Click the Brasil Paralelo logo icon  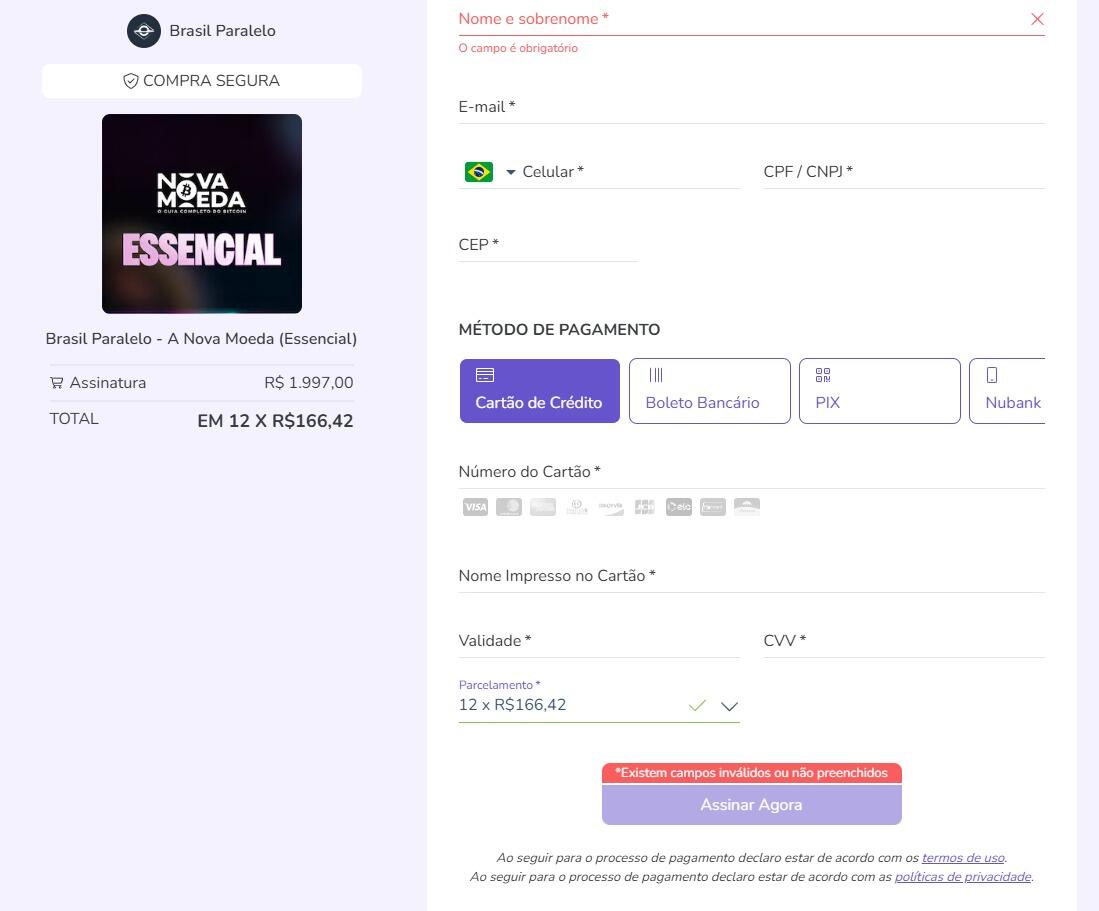(x=144, y=31)
